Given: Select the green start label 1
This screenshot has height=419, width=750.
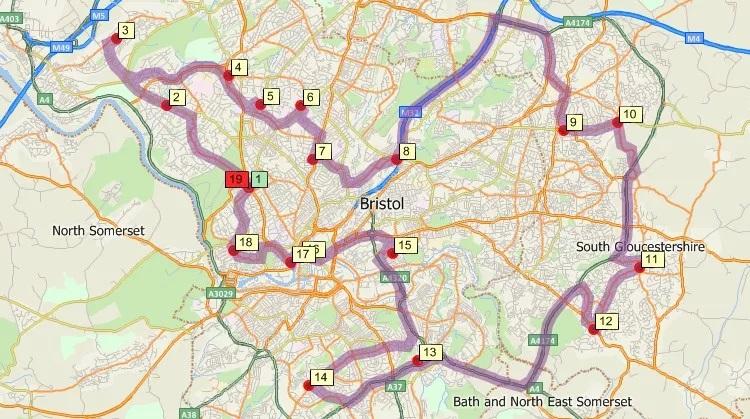Looking at the screenshot, I should tap(258, 180).
